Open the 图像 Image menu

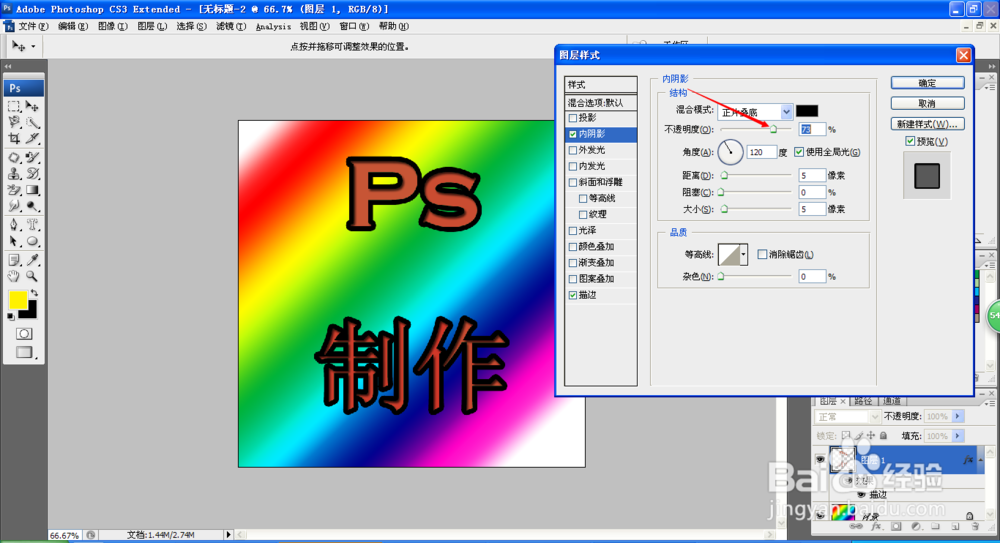tap(112, 26)
